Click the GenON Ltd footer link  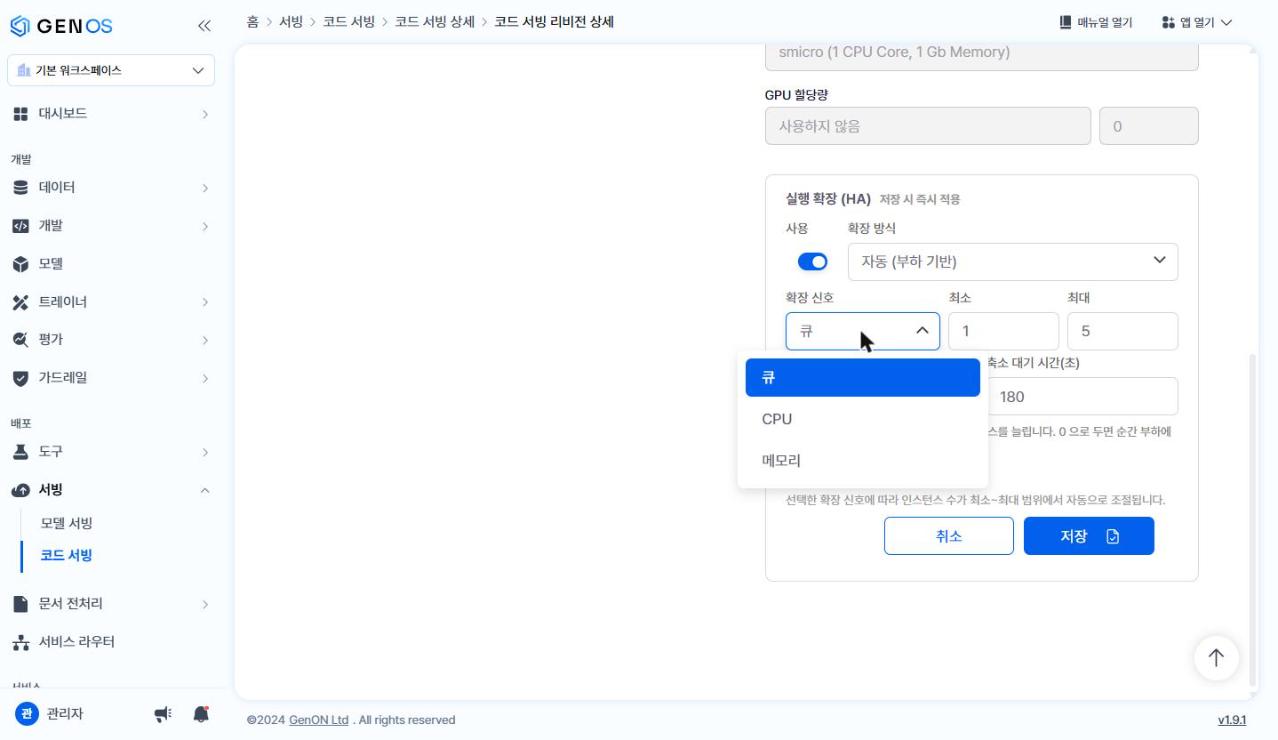tap(319, 720)
